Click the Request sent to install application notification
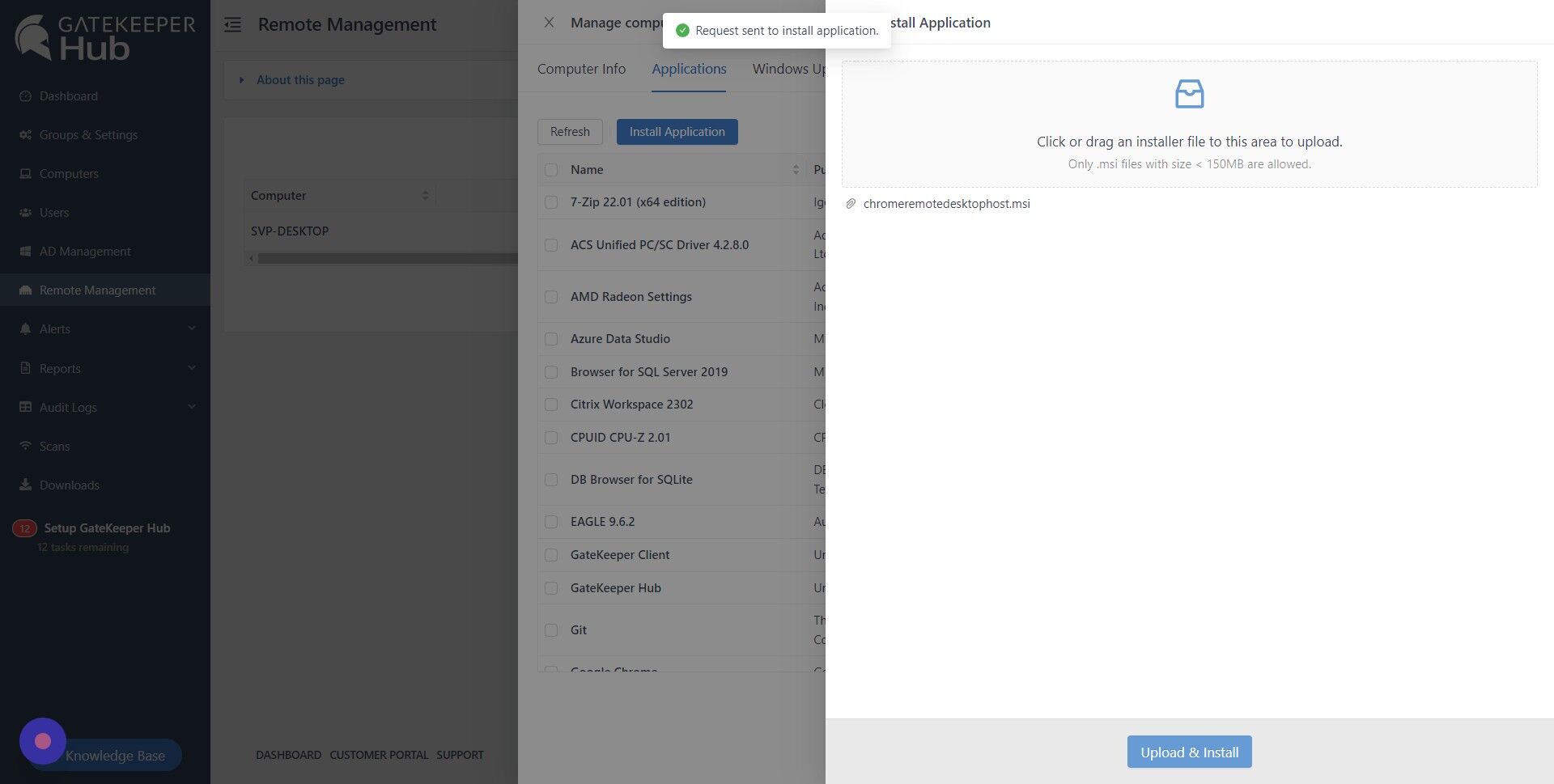This screenshot has height=784, width=1554. 777,31
